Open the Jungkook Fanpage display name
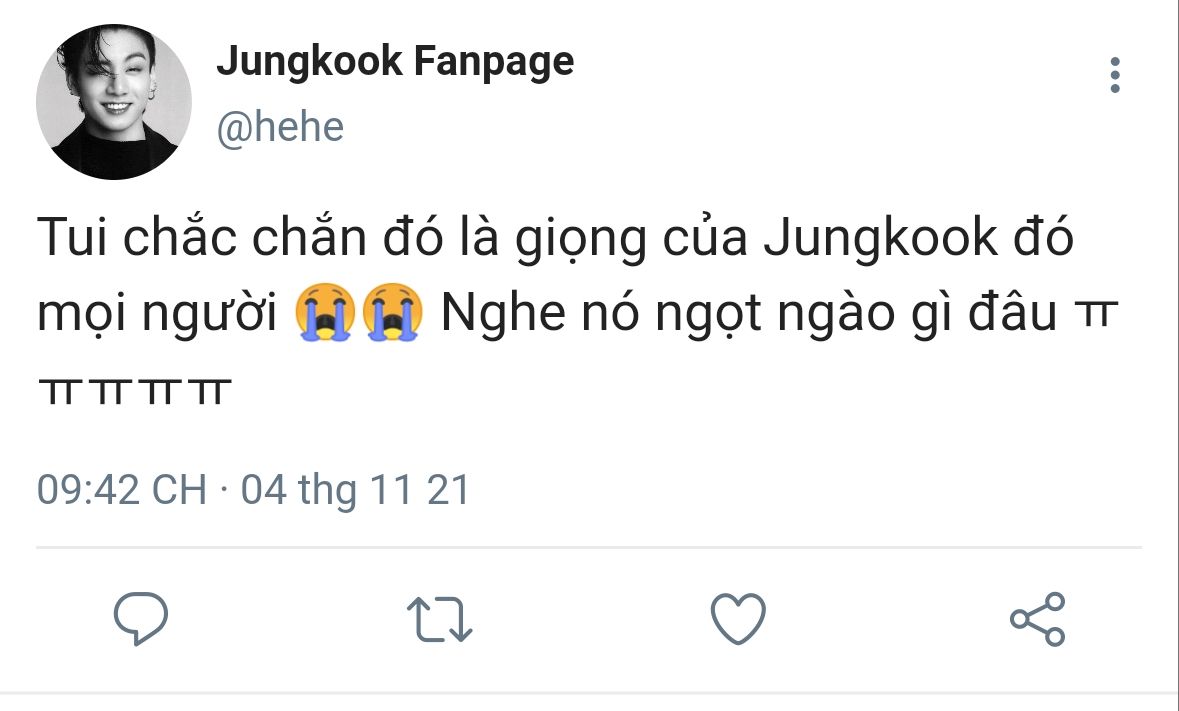Screen dimensions: 1179x711 396,62
